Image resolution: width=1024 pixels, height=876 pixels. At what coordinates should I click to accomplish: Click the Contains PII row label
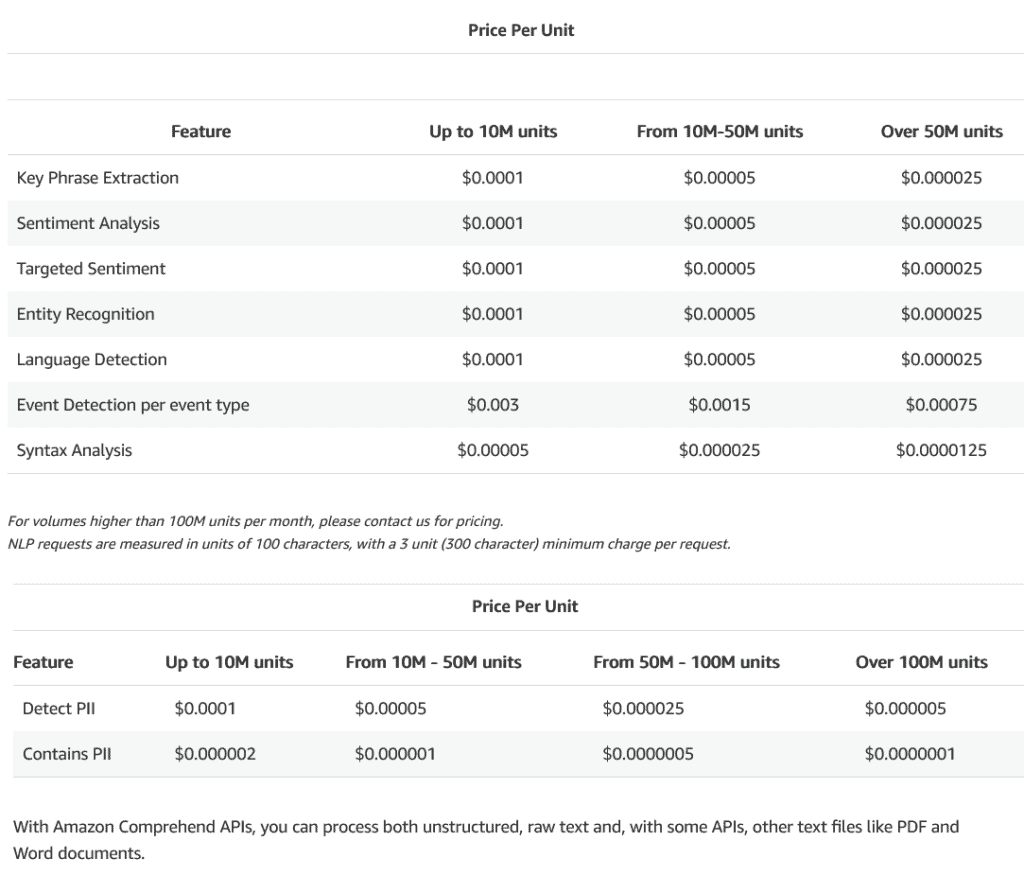pyautogui.click(x=67, y=754)
